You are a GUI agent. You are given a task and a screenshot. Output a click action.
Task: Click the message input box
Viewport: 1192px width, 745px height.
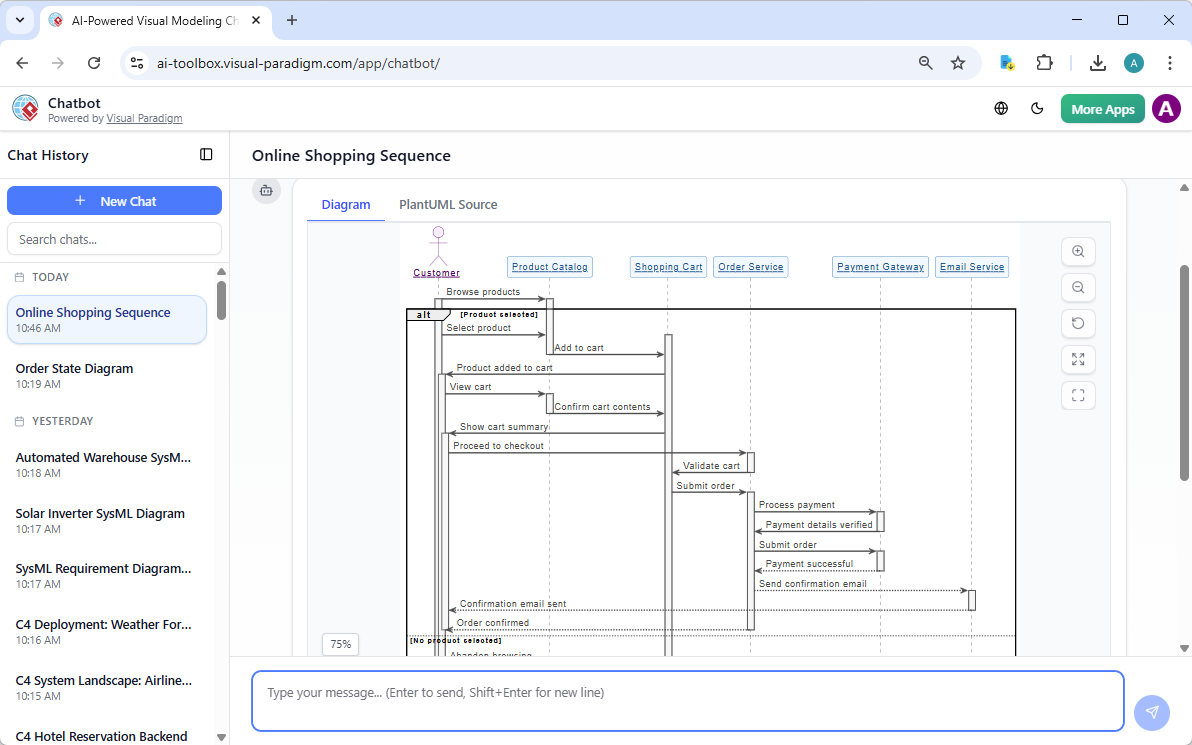(x=688, y=701)
